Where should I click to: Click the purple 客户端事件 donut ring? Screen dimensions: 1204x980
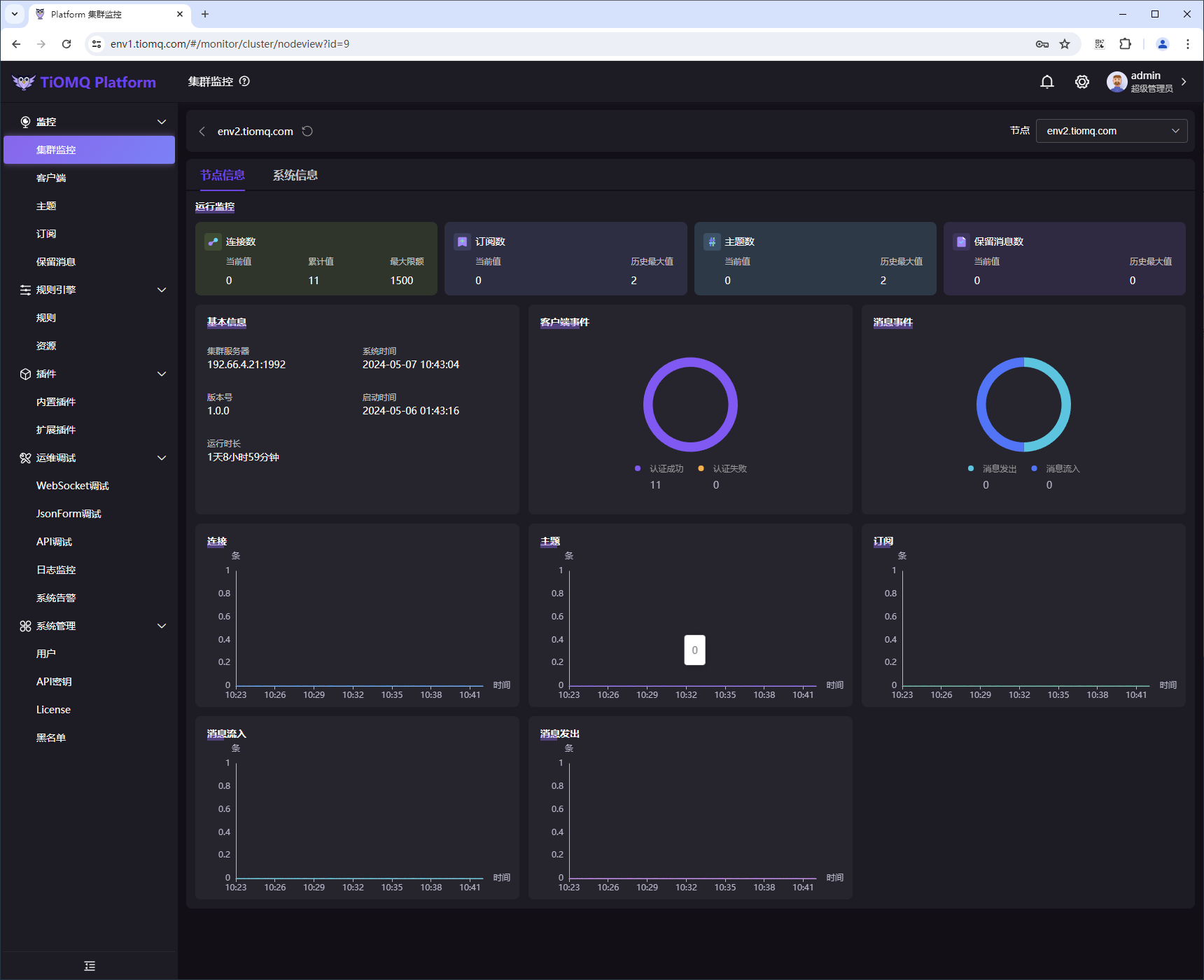(x=648, y=405)
